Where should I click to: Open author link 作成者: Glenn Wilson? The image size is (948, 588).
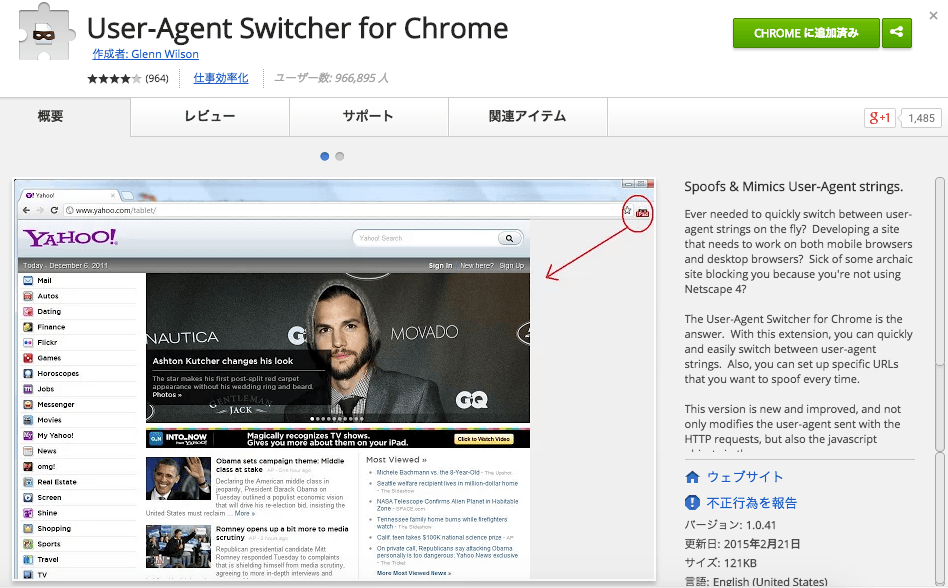146,54
